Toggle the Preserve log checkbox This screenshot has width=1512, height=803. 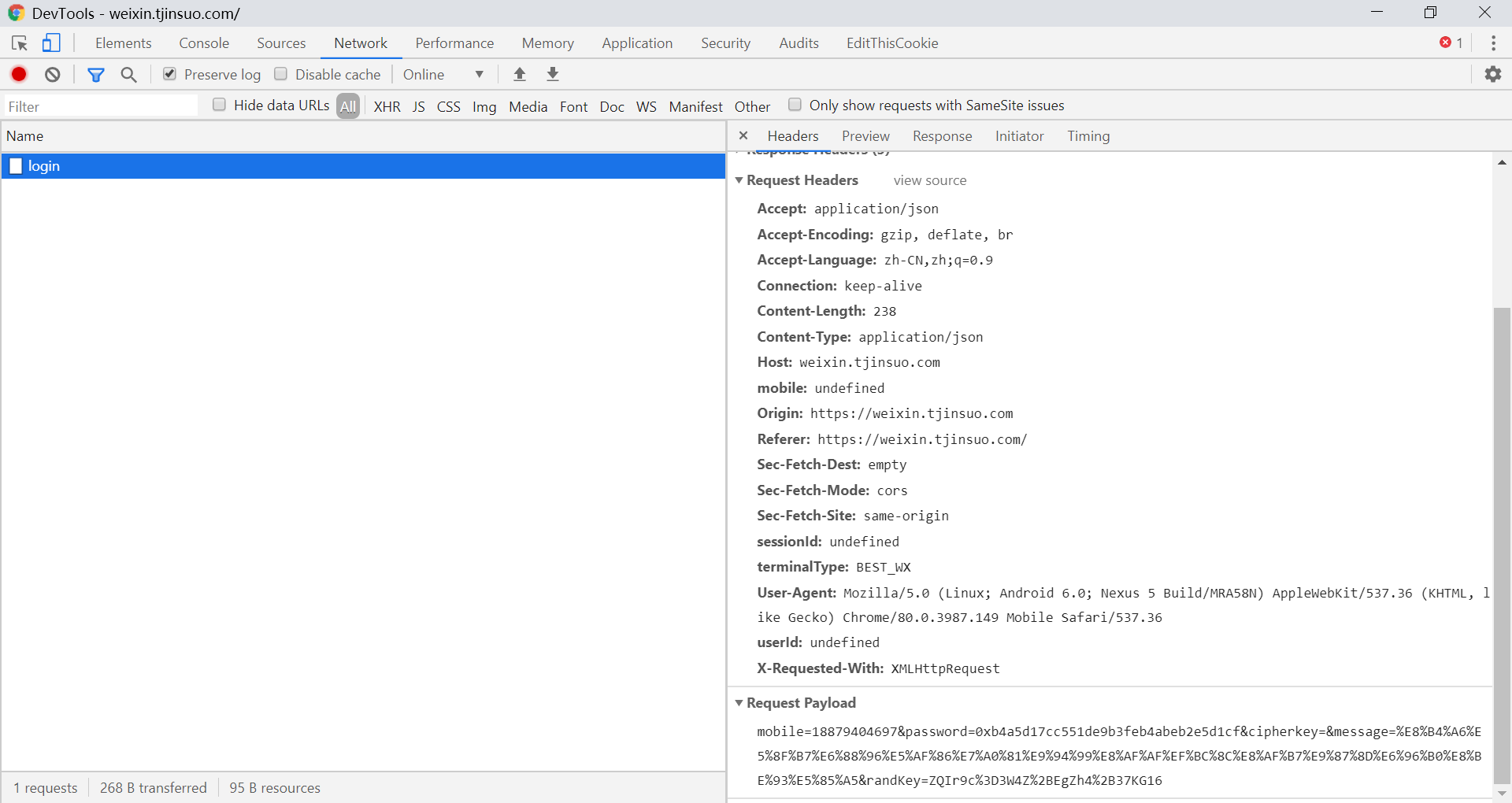click(x=169, y=74)
